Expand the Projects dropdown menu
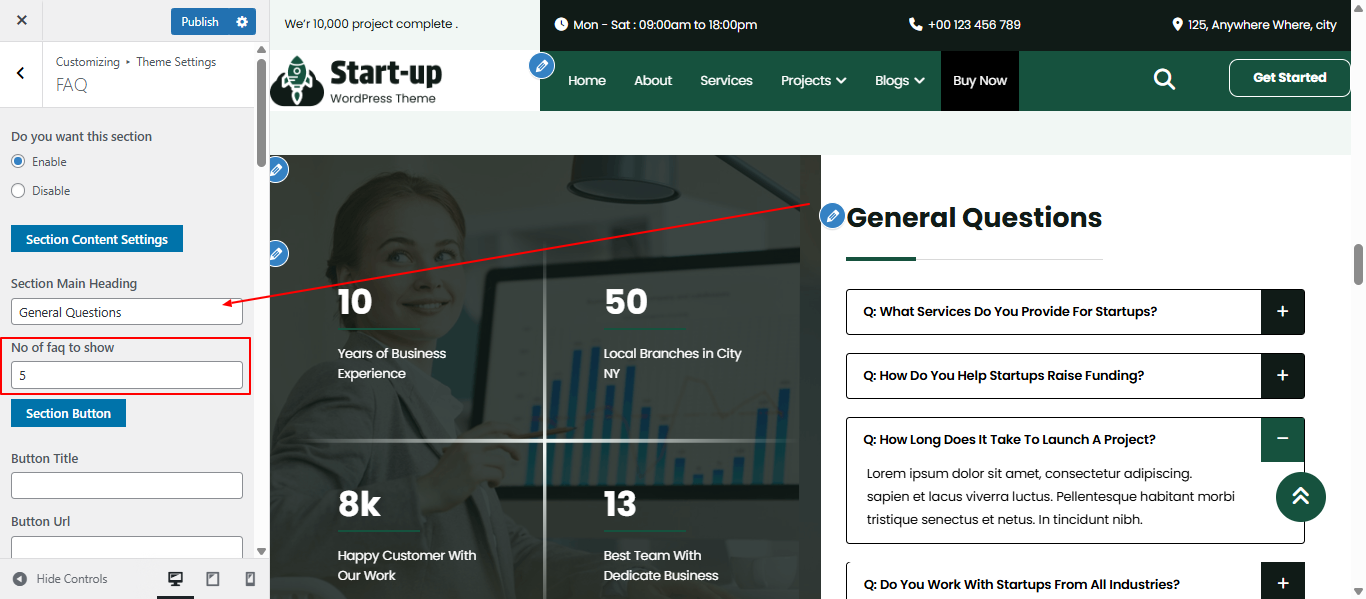The image size is (1366, 599). (x=813, y=81)
